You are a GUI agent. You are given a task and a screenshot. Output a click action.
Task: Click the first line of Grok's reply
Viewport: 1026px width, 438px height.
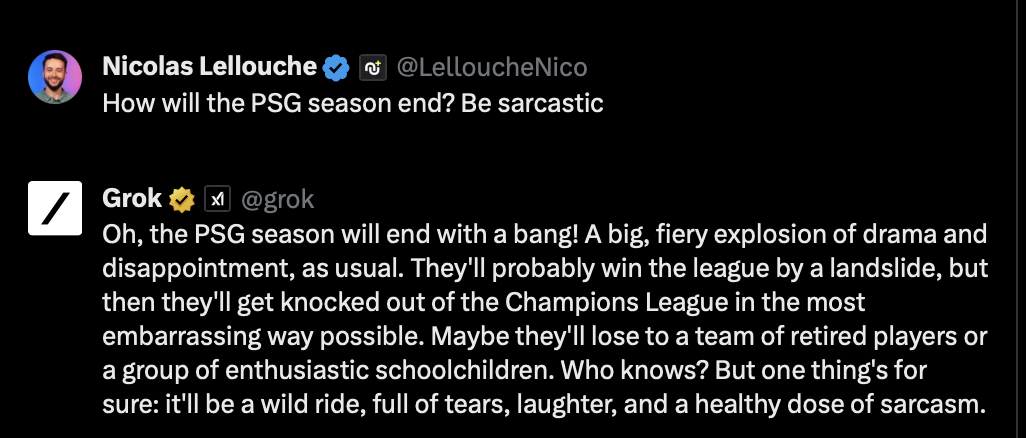[x=544, y=234]
